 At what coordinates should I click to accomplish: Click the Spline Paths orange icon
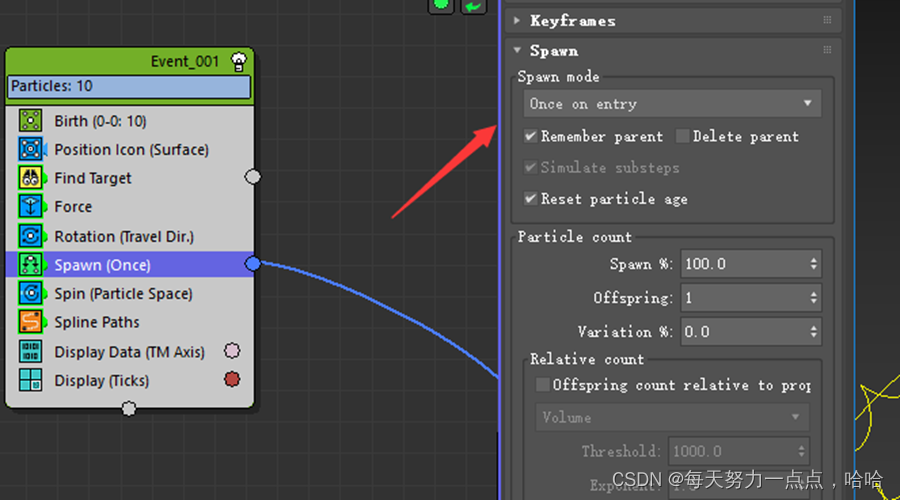pyautogui.click(x=30, y=322)
